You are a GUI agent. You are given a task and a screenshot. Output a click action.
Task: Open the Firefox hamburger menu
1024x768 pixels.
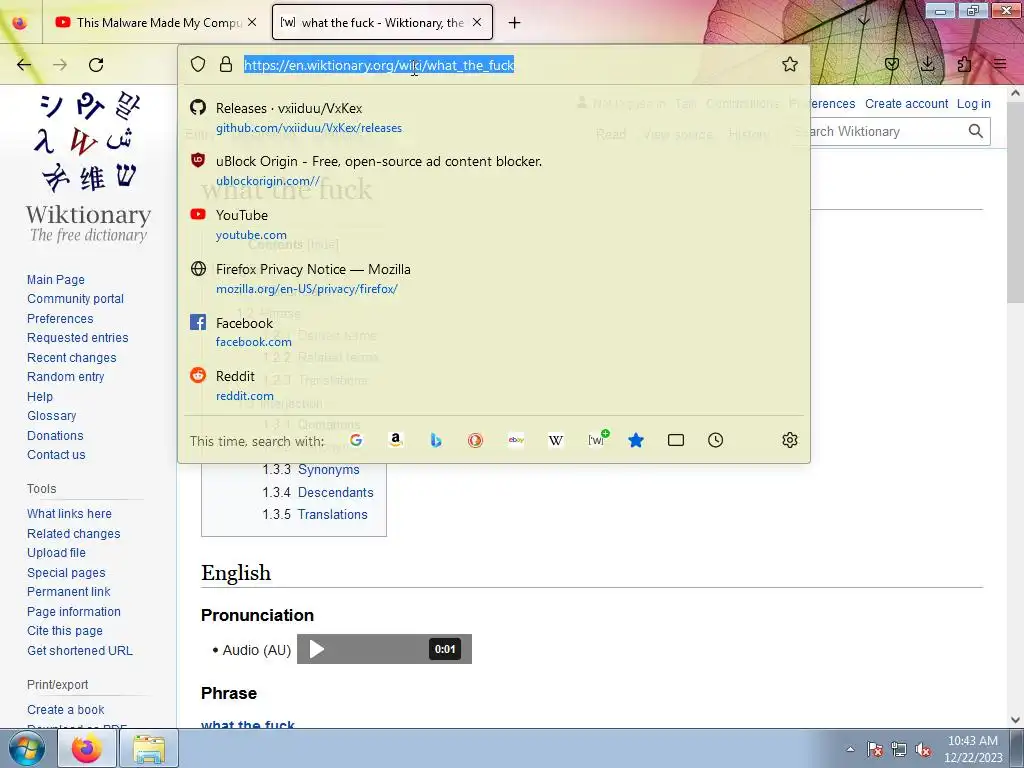point(1000,64)
